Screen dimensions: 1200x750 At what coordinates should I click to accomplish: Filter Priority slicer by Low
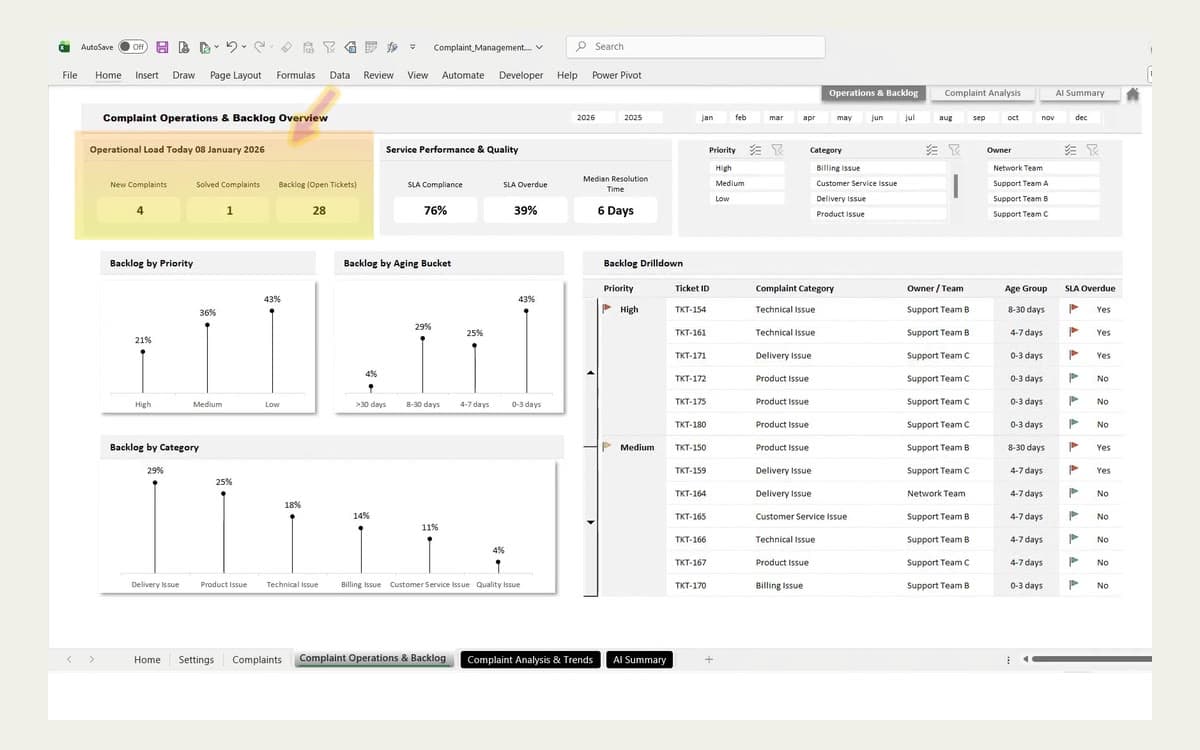[x=748, y=199]
